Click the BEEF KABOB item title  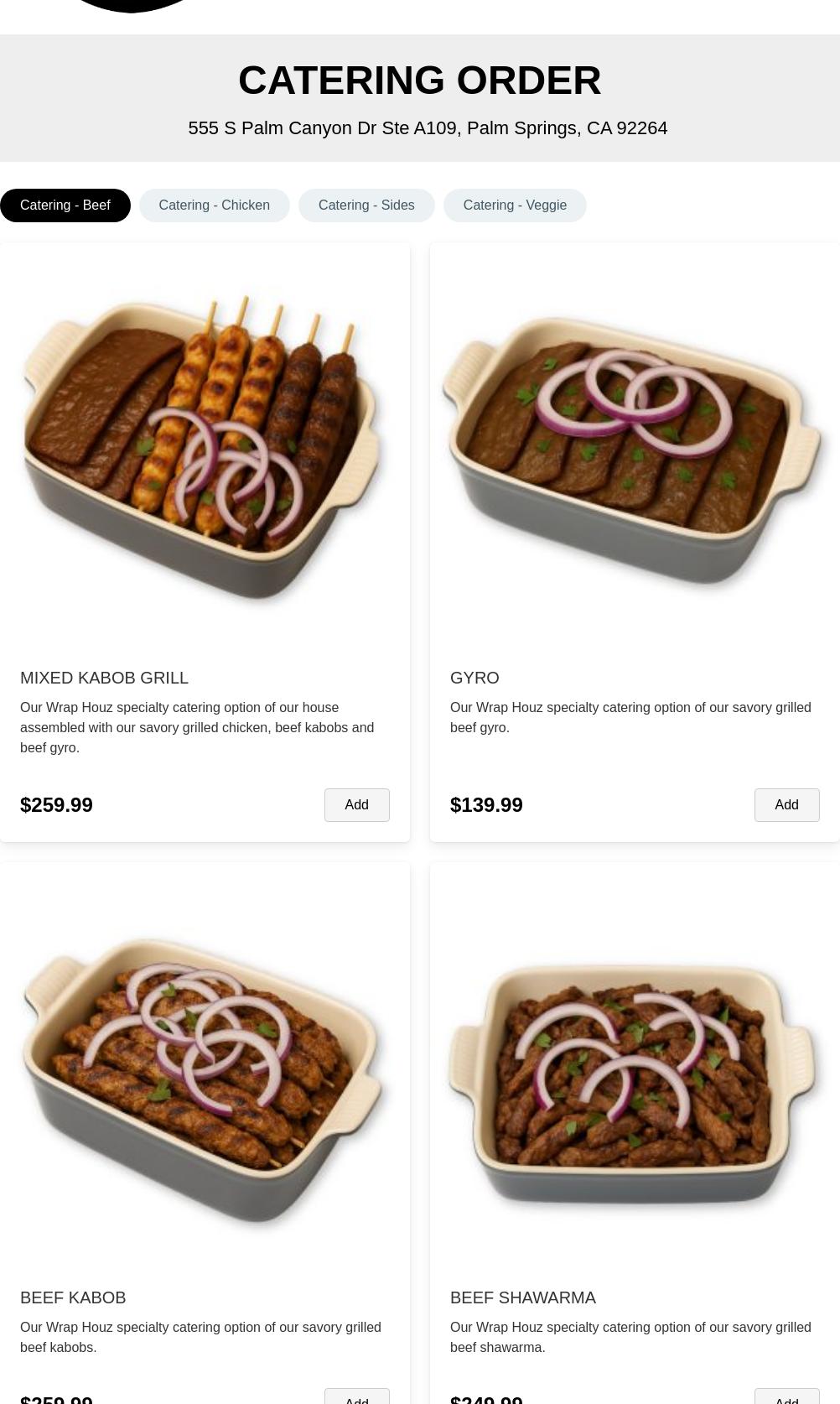click(73, 1297)
